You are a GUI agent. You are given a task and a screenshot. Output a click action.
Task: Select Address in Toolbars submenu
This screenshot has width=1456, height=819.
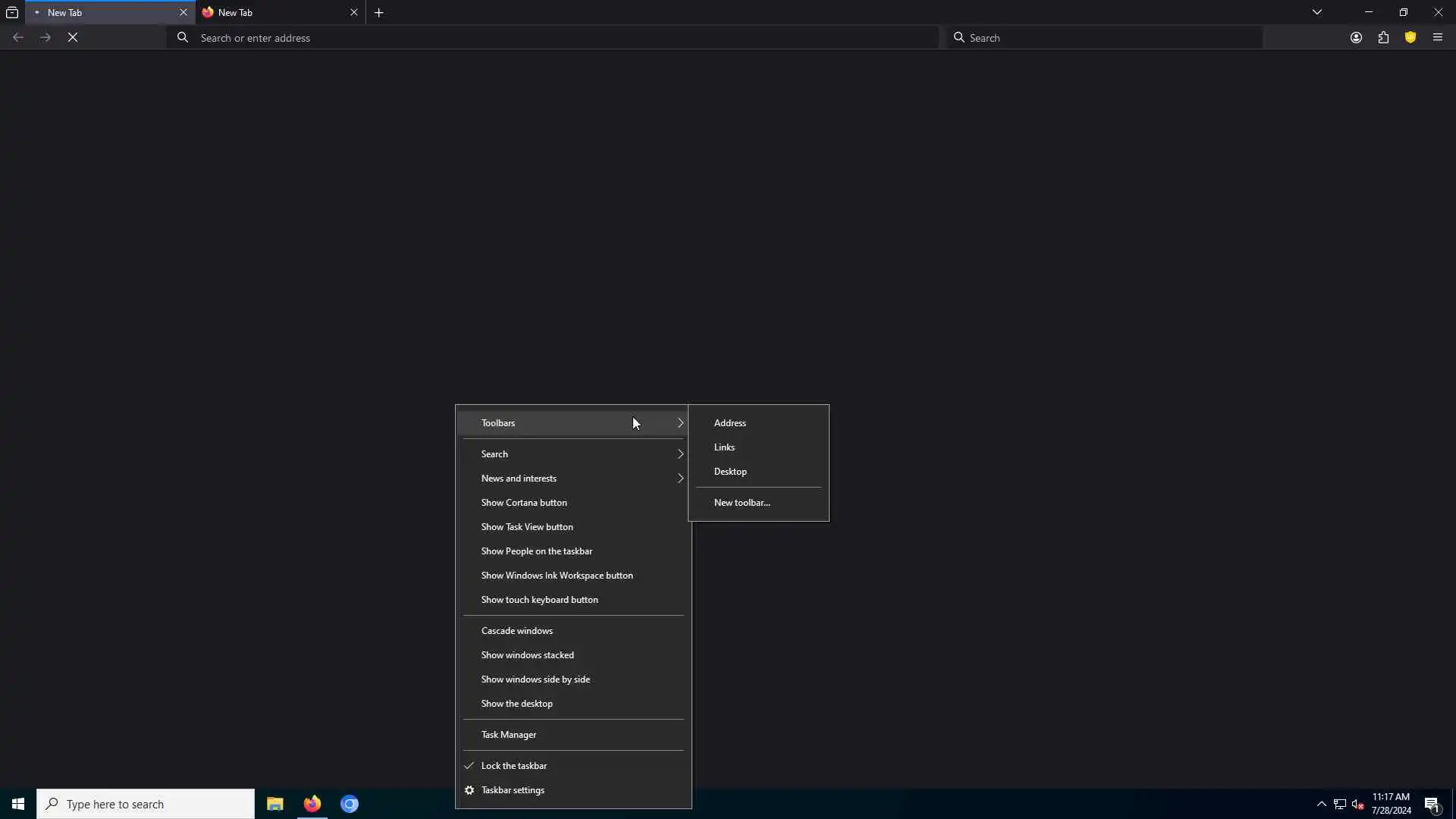click(730, 423)
